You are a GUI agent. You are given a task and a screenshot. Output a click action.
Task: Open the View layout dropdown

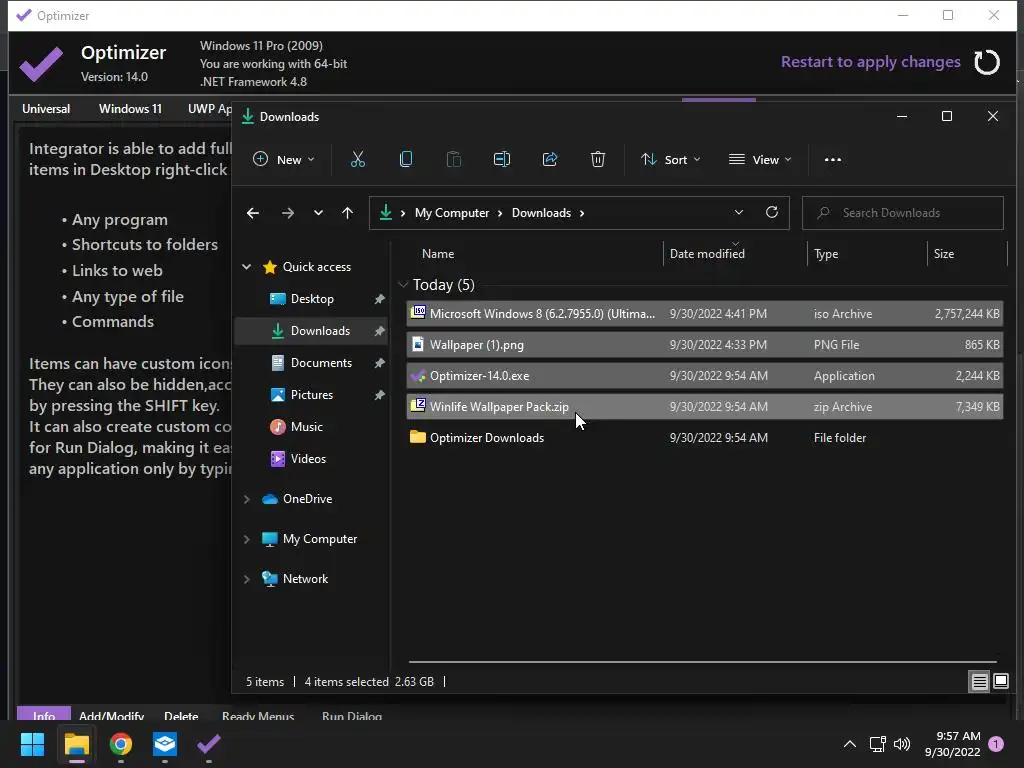click(x=760, y=159)
